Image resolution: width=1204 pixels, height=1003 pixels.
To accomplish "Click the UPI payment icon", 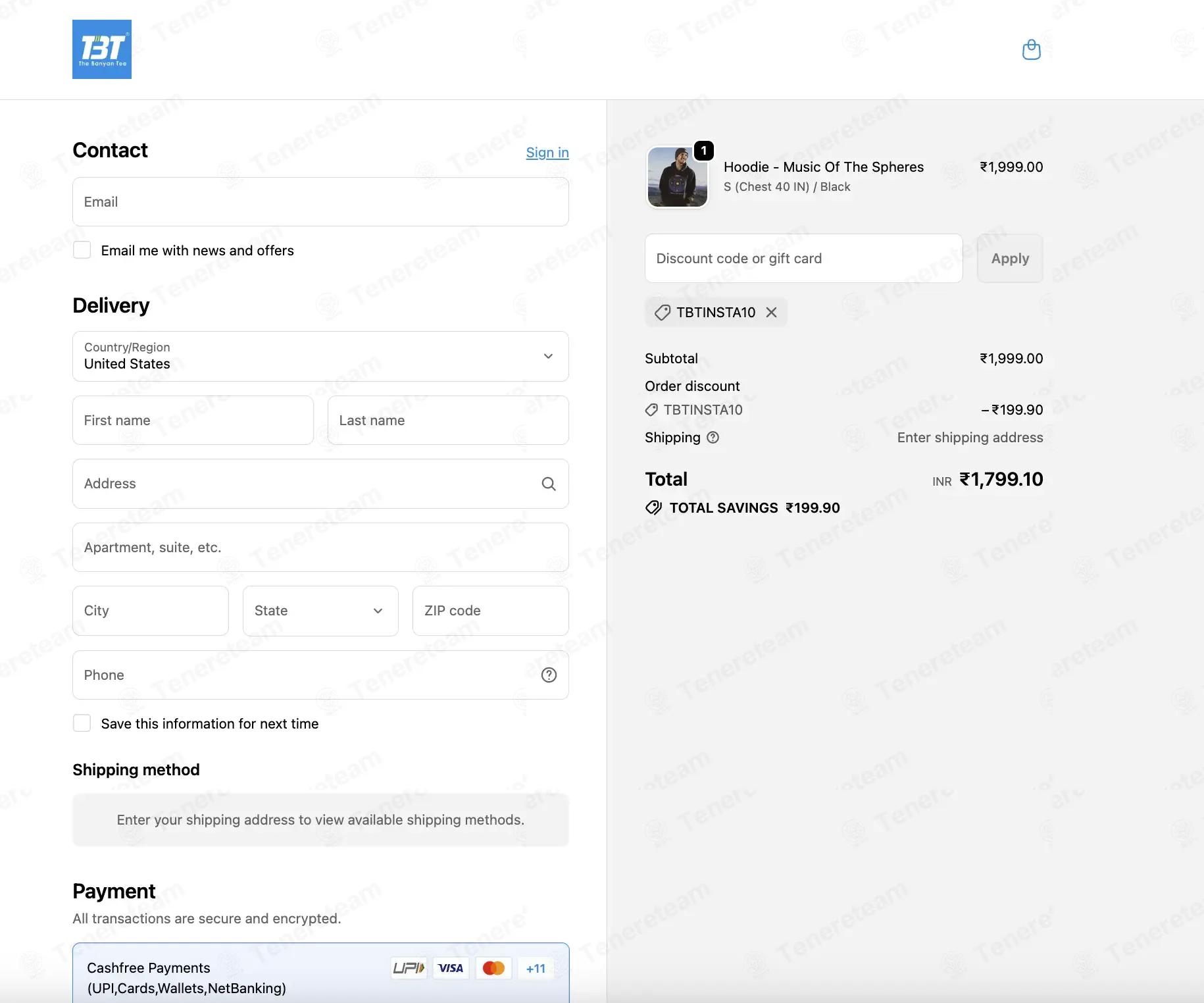I will 409,968.
